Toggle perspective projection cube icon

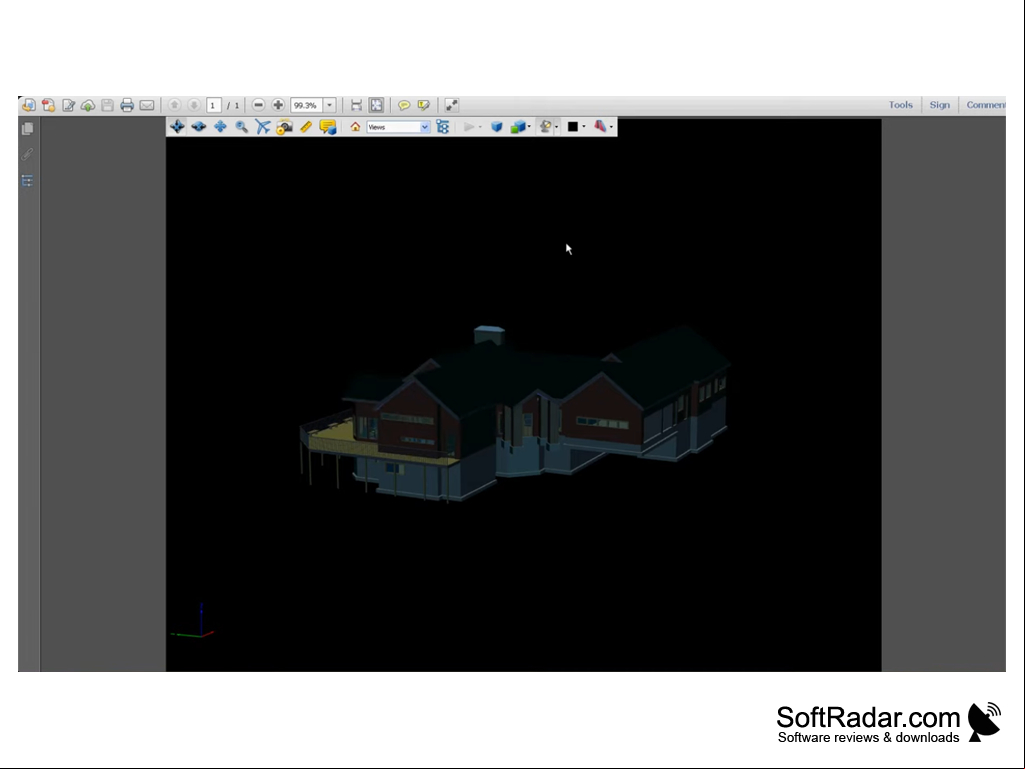click(x=497, y=127)
